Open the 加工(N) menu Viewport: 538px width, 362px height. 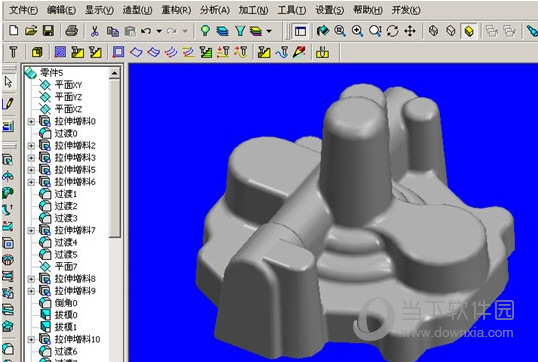tap(254, 10)
